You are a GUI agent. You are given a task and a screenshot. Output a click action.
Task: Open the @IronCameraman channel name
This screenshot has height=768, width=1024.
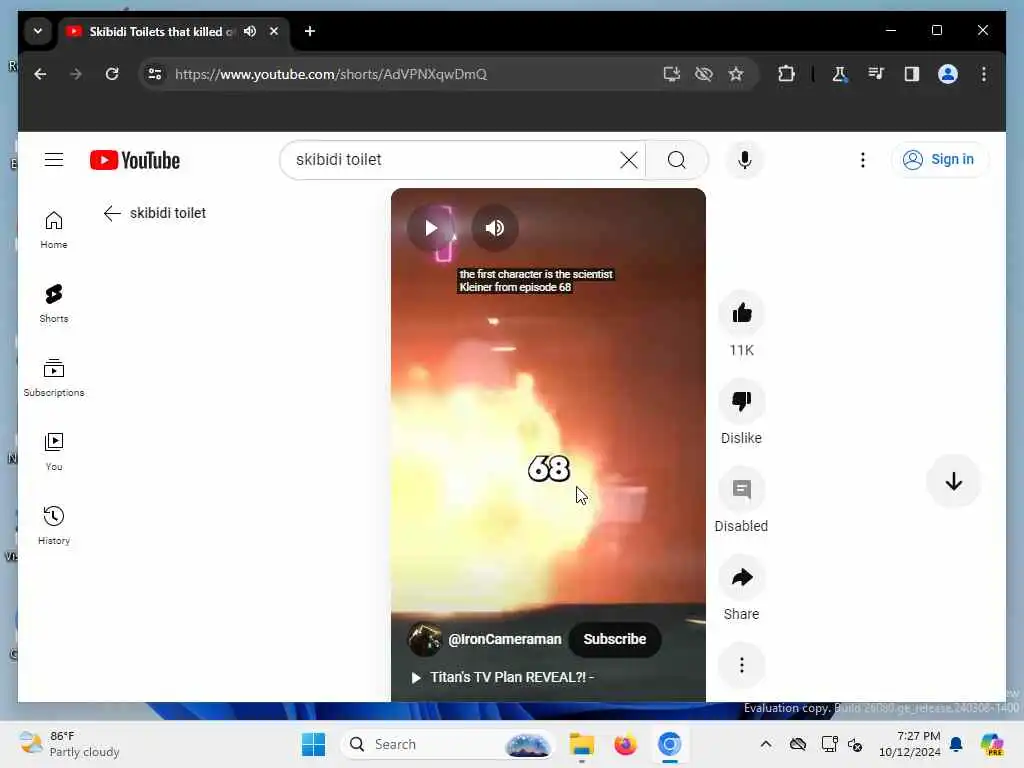tap(504, 639)
